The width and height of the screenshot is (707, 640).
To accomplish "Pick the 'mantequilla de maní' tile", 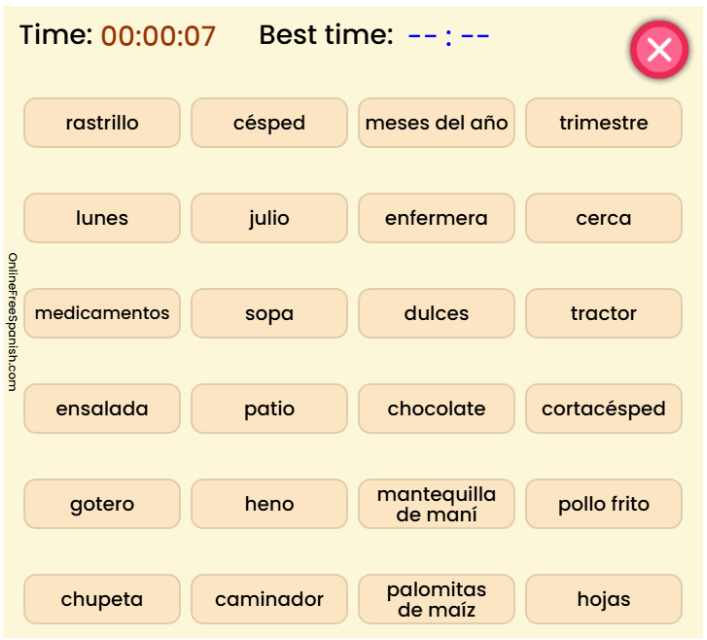I will (436, 504).
